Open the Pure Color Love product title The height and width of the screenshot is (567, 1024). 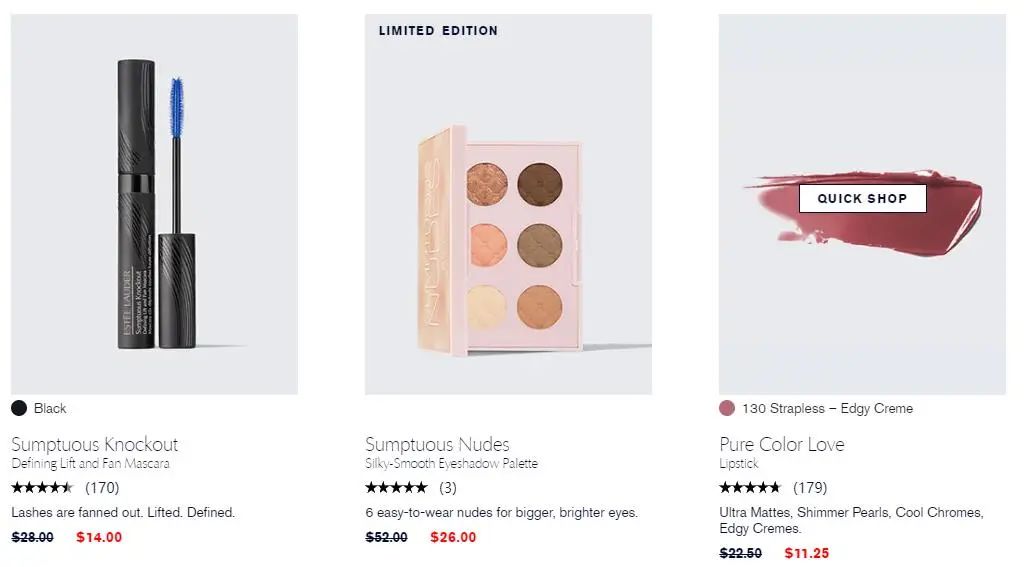click(x=782, y=444)
